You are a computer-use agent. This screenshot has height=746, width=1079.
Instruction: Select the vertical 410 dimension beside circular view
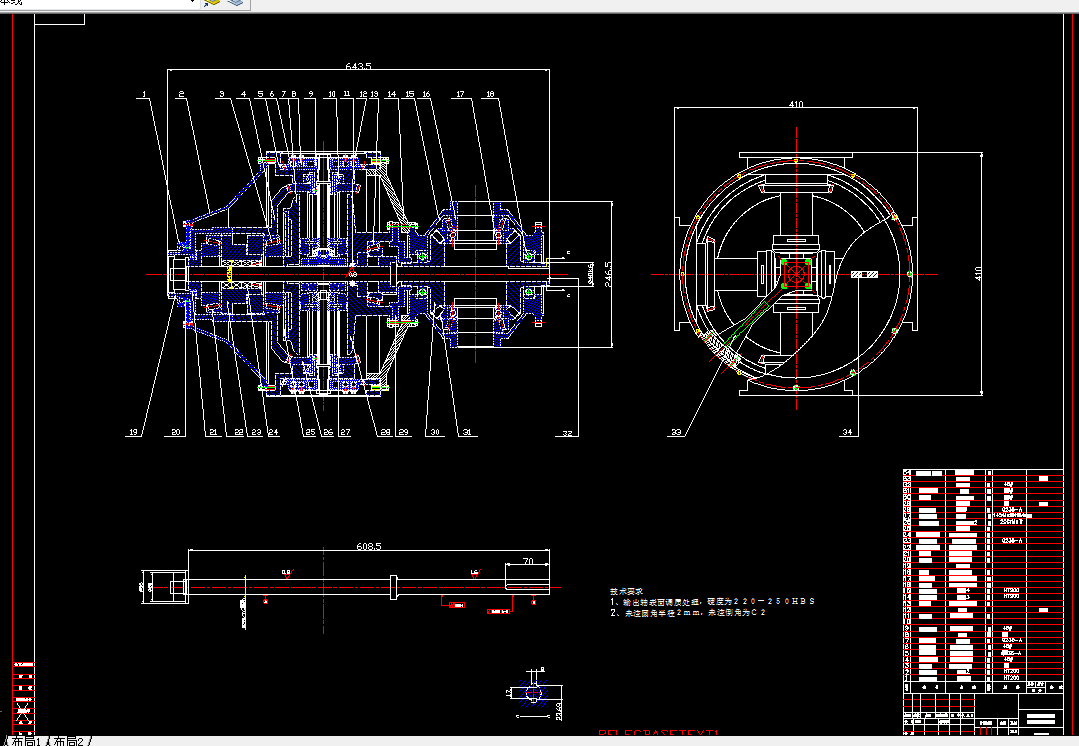click(x=979, y=274)
